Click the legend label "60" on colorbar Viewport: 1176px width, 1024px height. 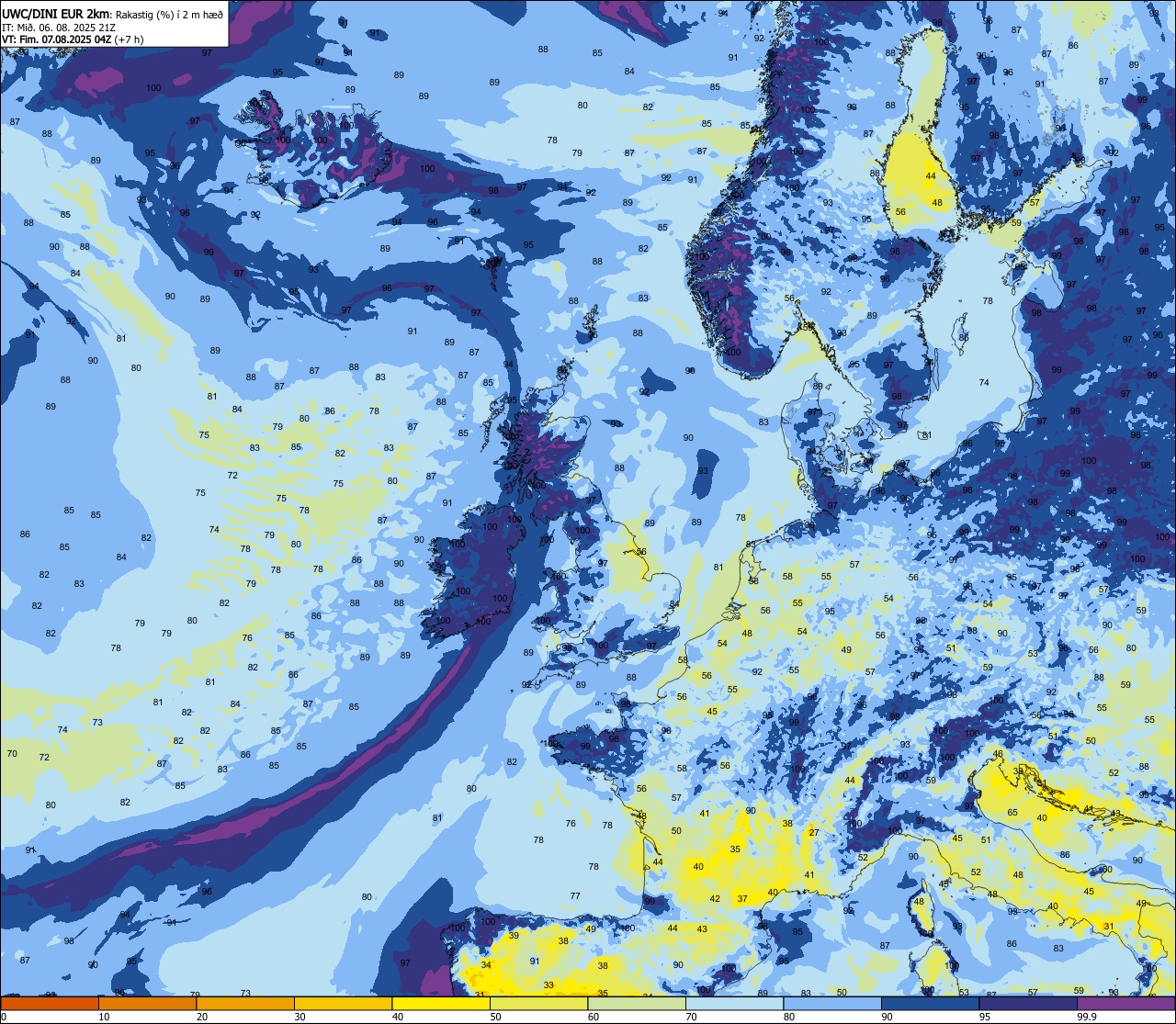[x=594, y=1017]
